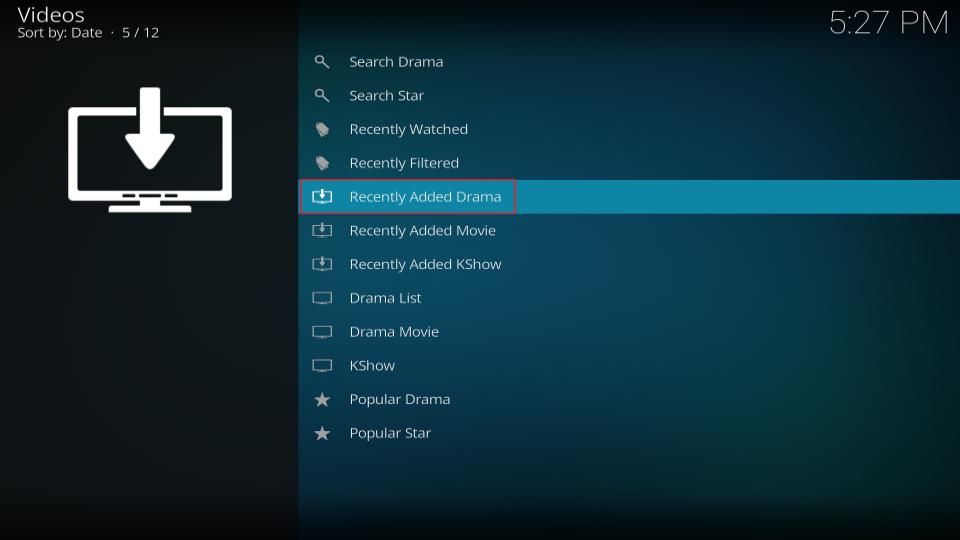Open Recently Added Drama
Viewport: 960px width, 540px height.
[x=629, y=197]
